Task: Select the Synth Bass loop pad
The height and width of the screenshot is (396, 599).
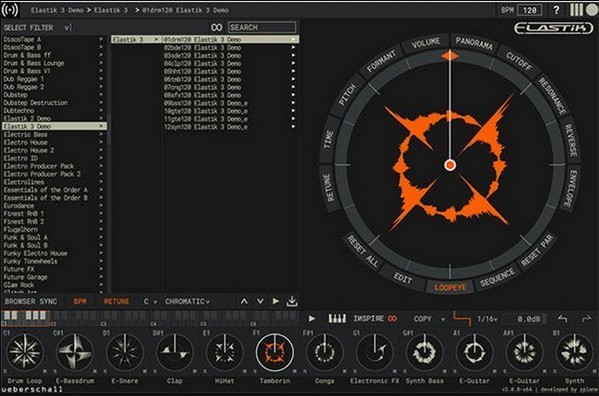Action: coord(424,352)
